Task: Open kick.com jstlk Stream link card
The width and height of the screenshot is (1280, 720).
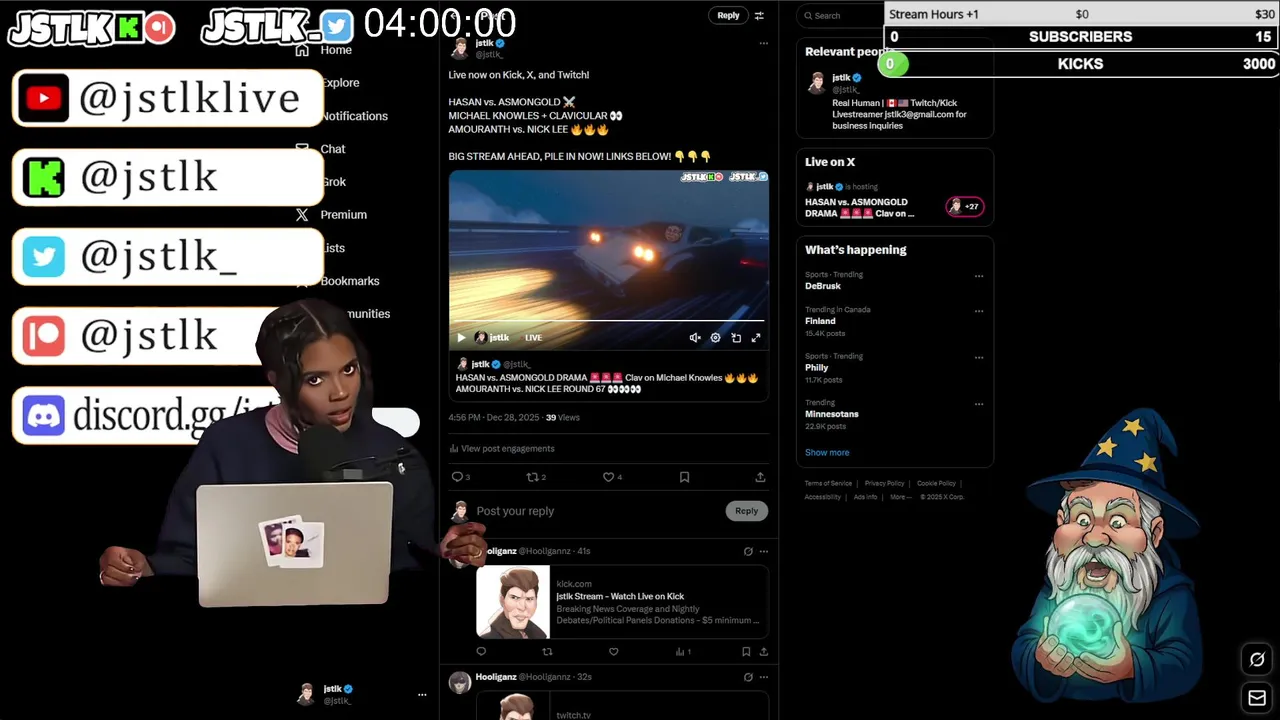Action: pyautogui.click(x=622, y=602)
